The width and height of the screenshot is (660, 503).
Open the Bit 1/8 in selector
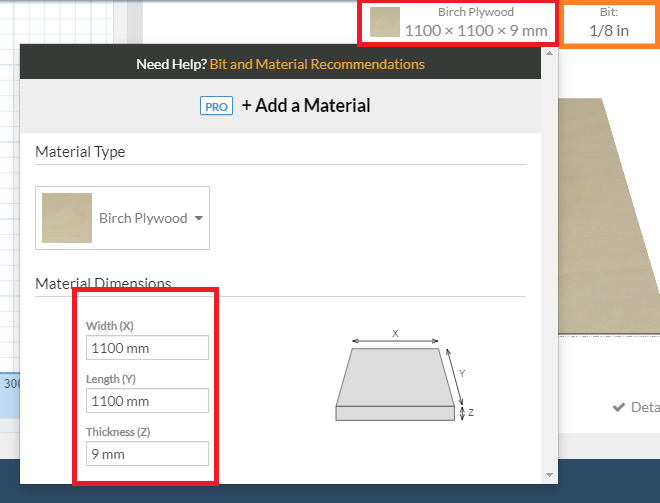pos(609,22)
